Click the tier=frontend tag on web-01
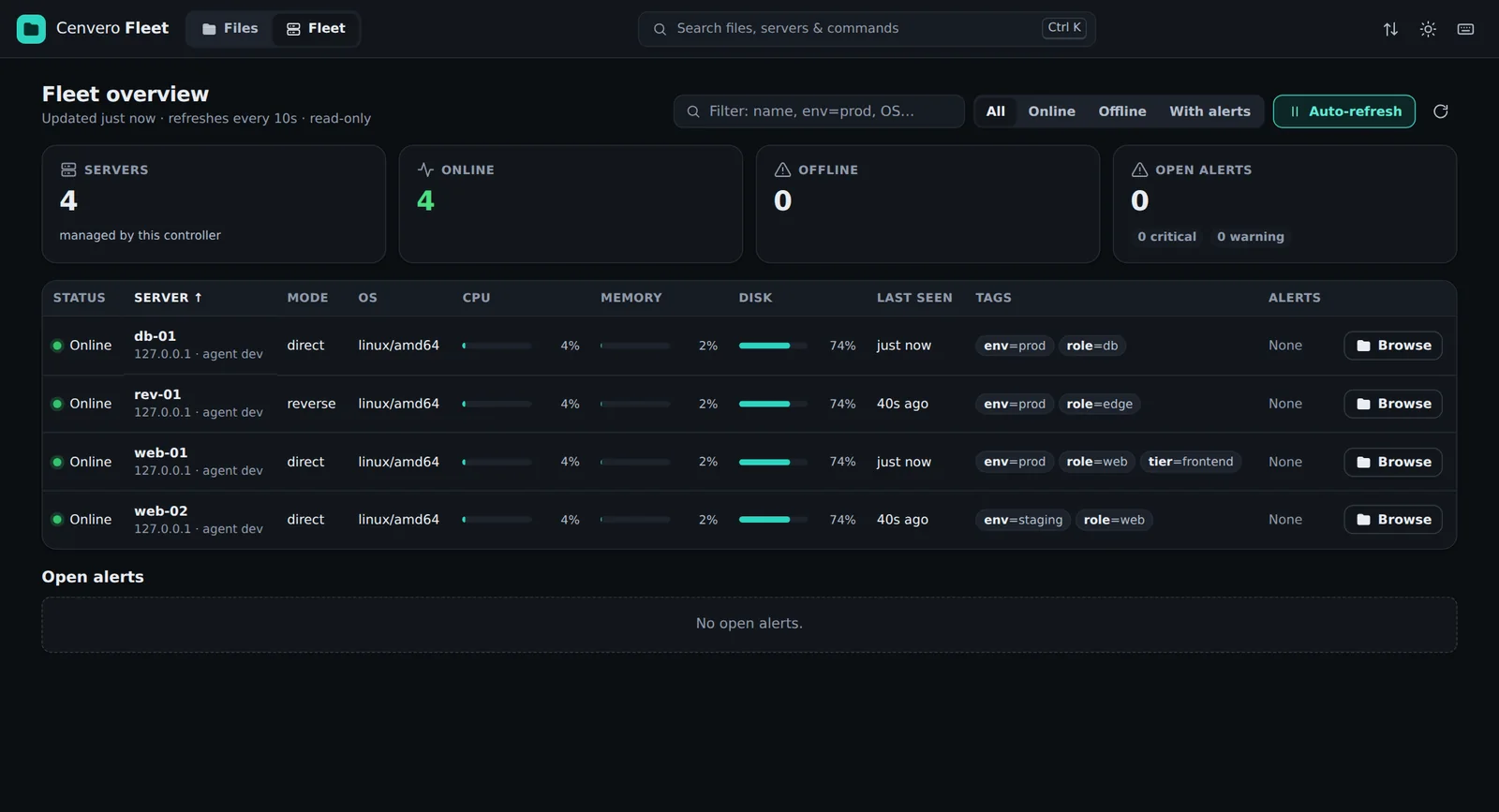Viewport: 1499px width, 812px height. [1191, 462]
